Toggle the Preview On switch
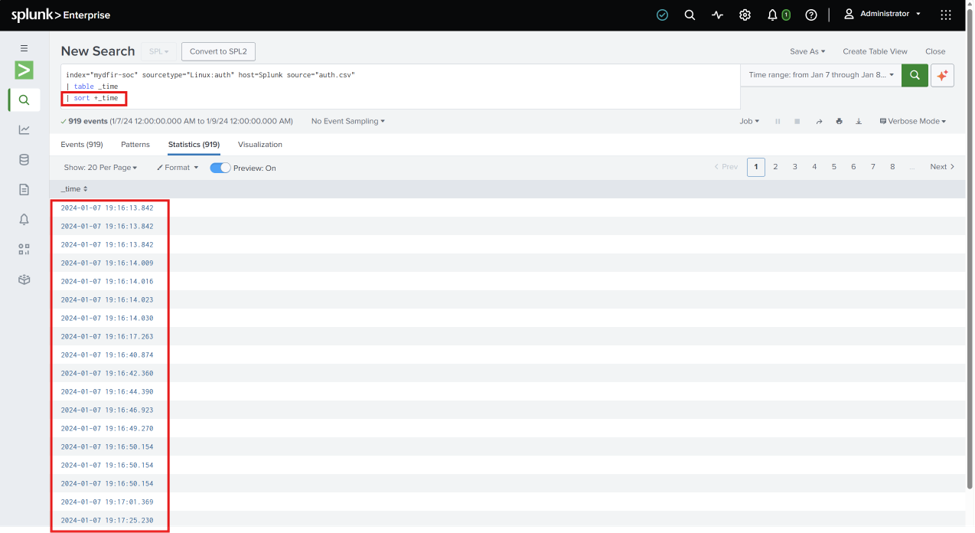 (x=220, y=168)
